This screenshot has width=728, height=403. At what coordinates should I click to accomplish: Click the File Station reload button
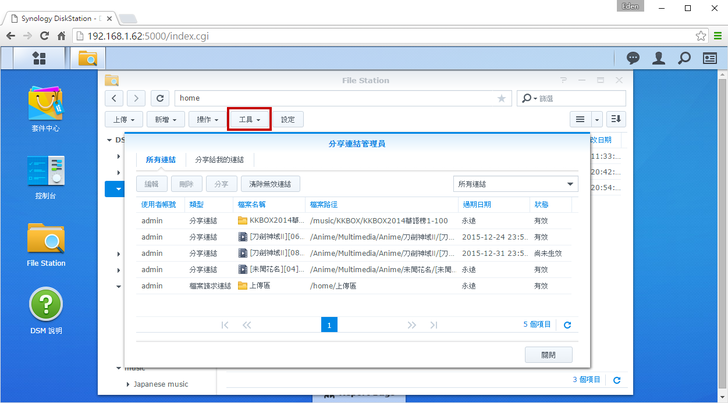coord(159,98)
